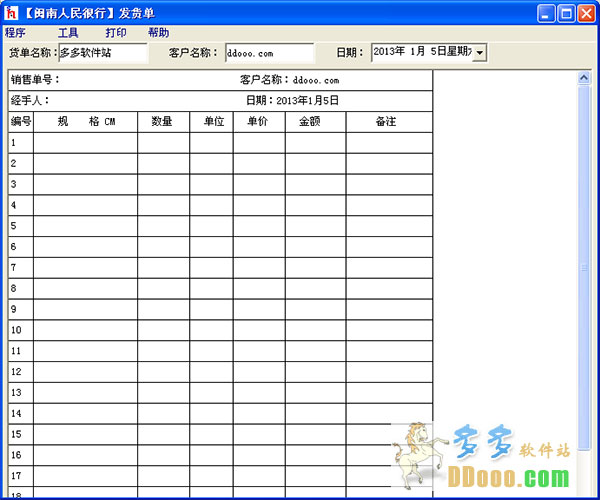Viewport: 600px width, 500px height.
Task: Click the 规 格 CM column header
Action: tap(86, 122)
